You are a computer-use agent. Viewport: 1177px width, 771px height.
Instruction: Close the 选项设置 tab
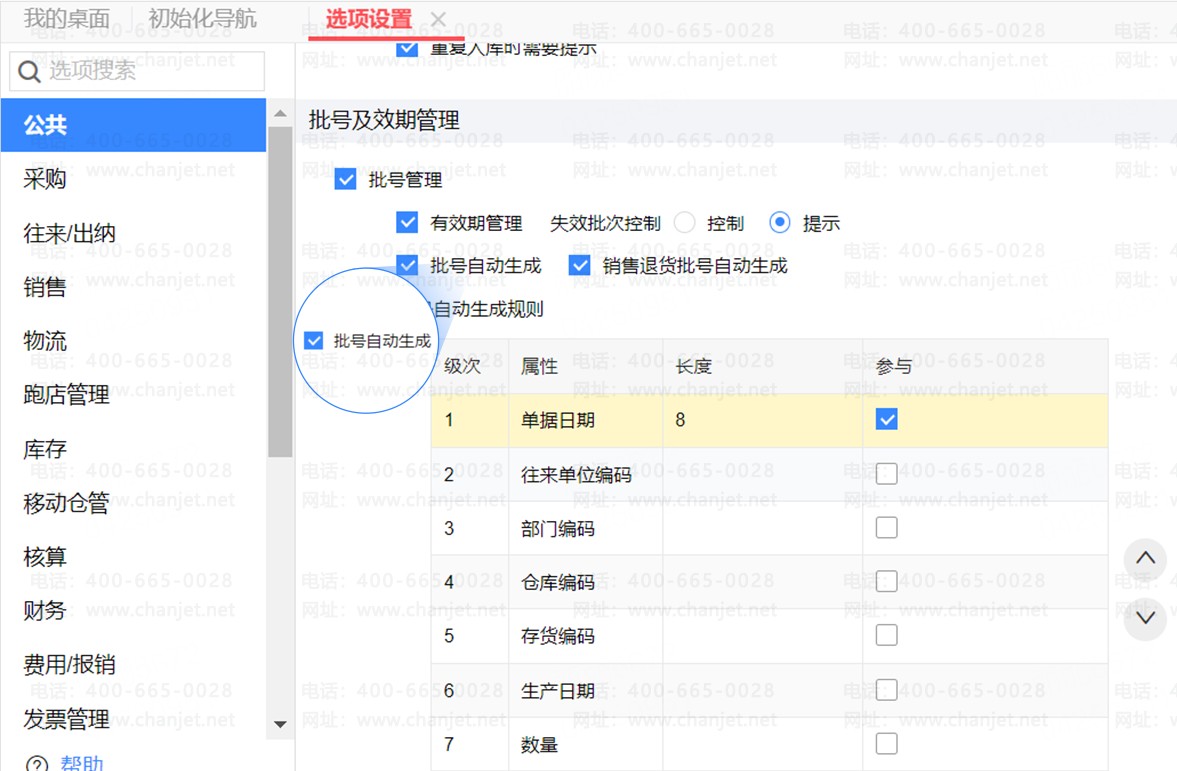[438, 19]
